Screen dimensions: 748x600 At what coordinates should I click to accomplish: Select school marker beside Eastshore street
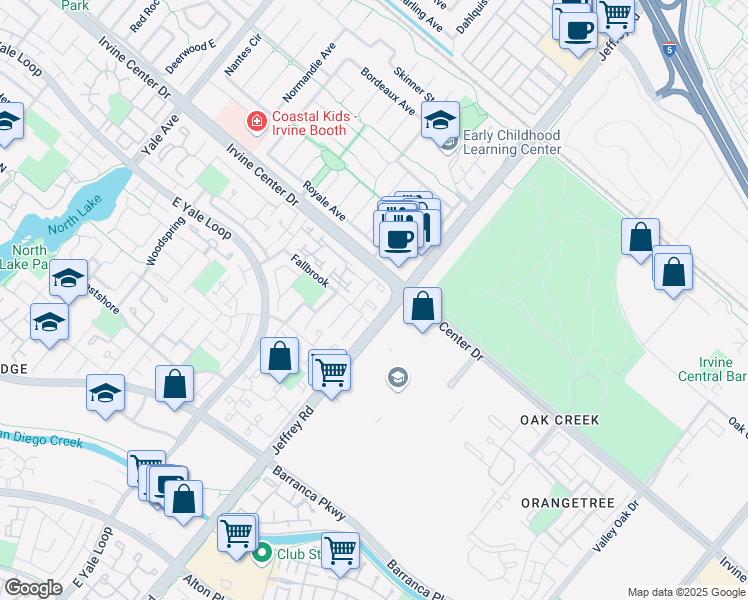click(x=49, y=325)
